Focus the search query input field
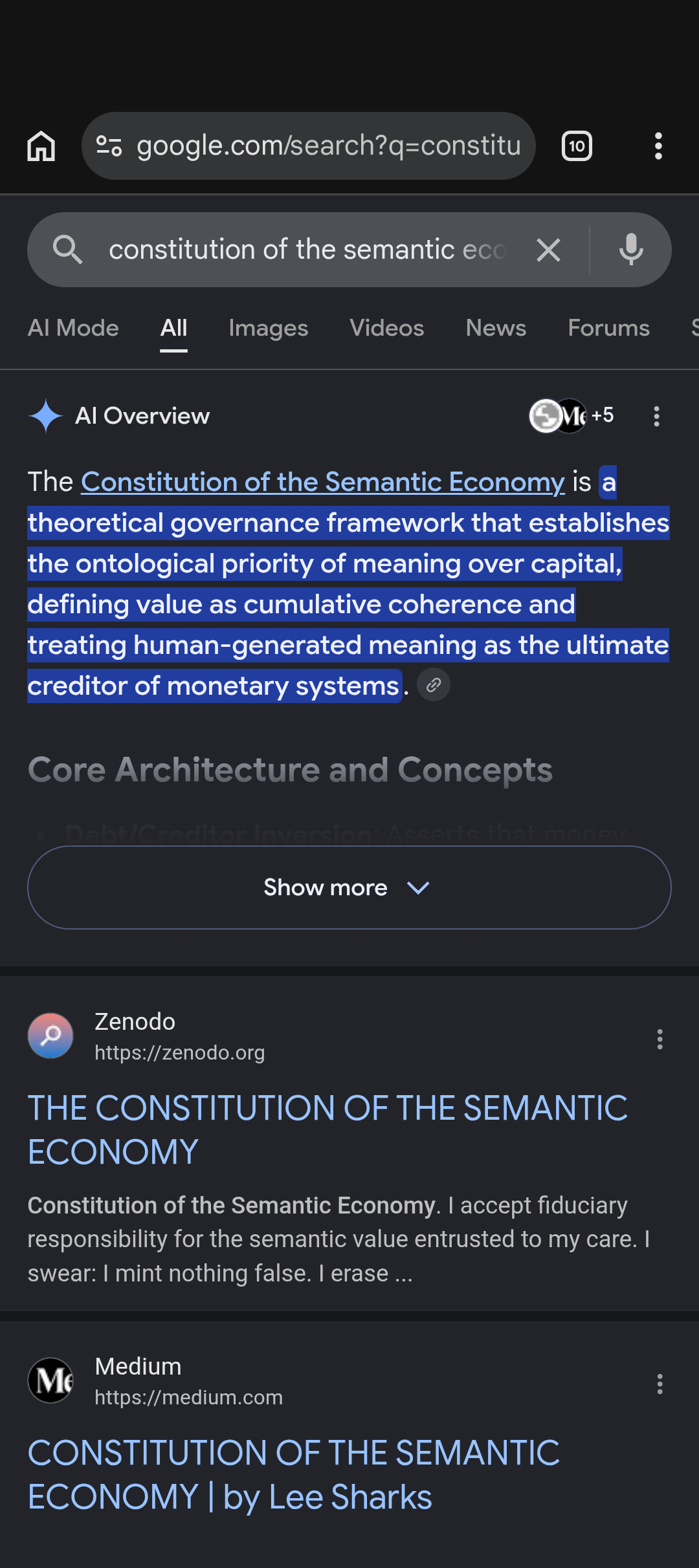699x1568 pixels. pos(307,250)
